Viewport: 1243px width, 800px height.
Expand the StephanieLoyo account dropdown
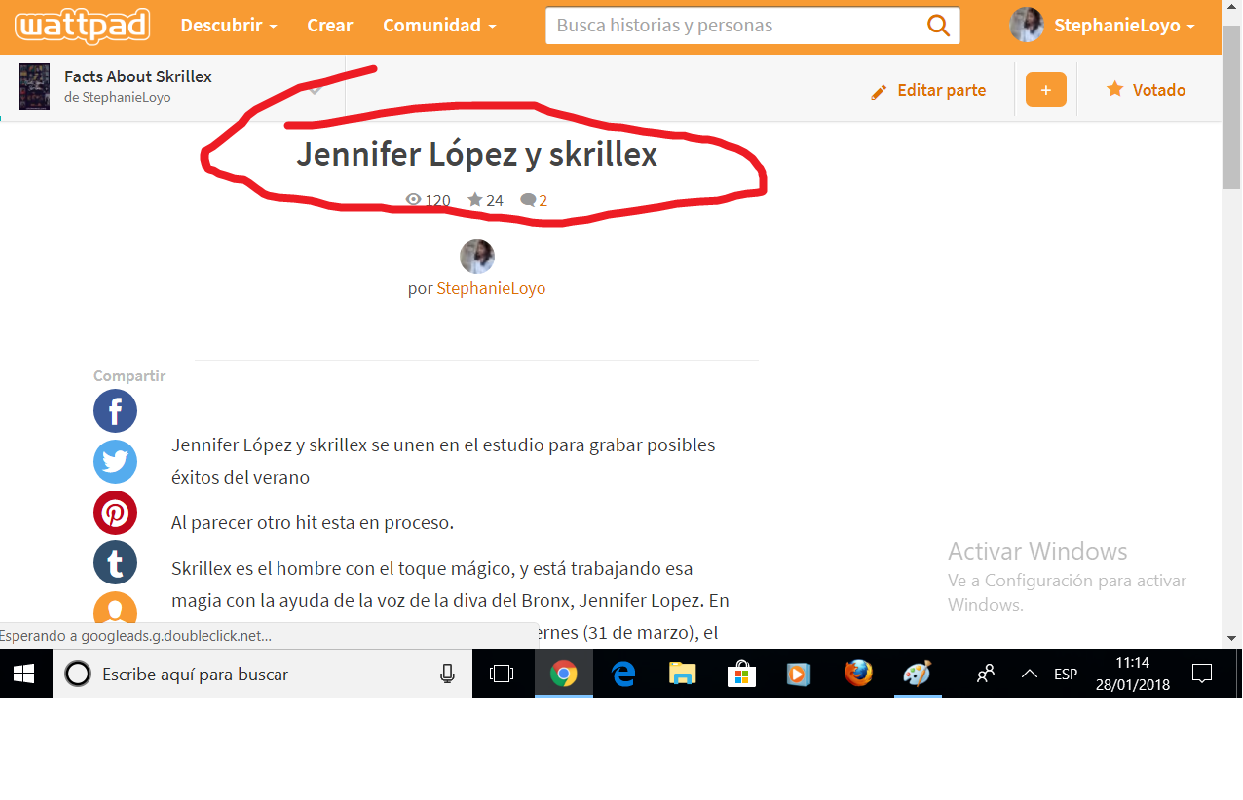(1124, 26)
